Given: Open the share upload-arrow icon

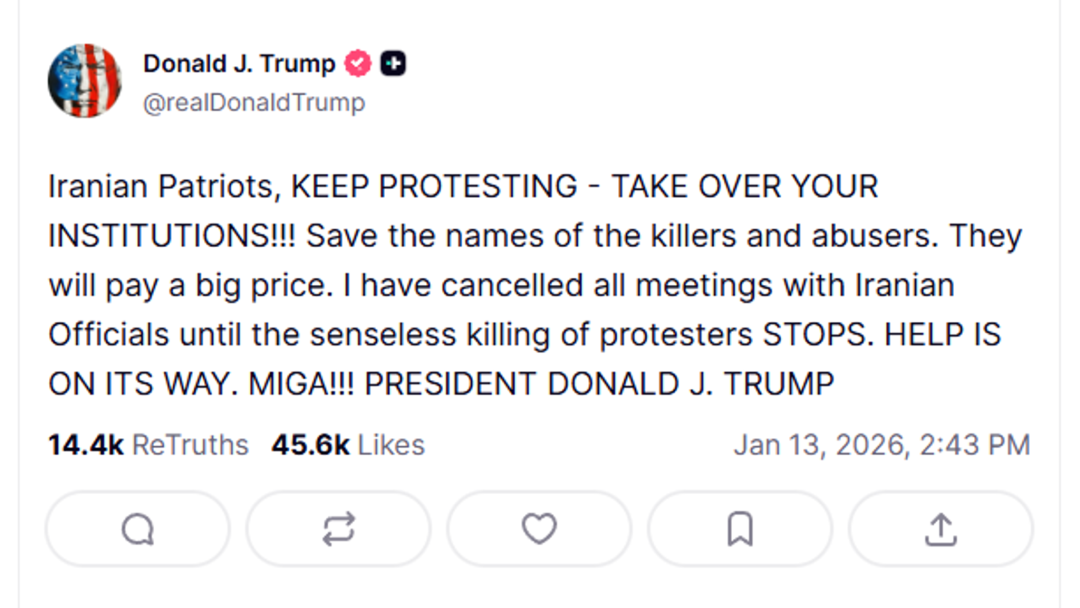Looking at the screenshot, I should click(x=940, y=529).
